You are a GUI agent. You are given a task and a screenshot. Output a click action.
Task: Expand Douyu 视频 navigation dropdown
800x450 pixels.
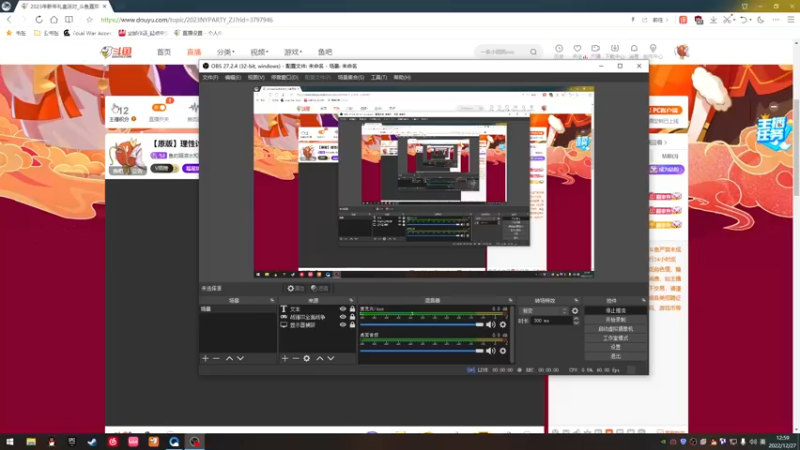pyautogui.click(x=259, y=52)
